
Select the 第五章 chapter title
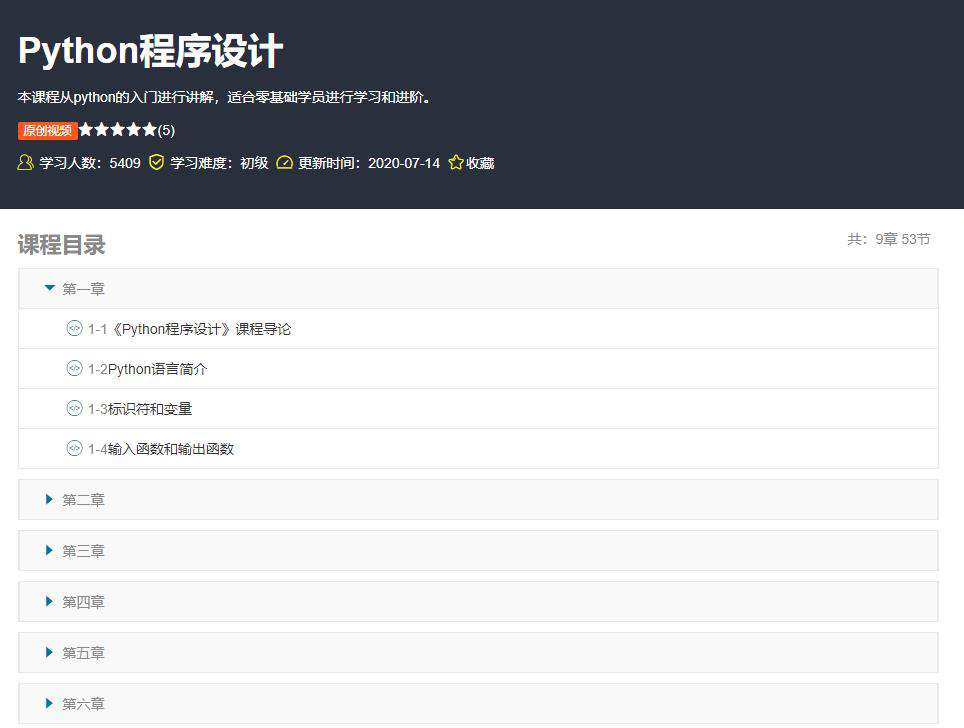pyautogui.click(x=83, y=653)
